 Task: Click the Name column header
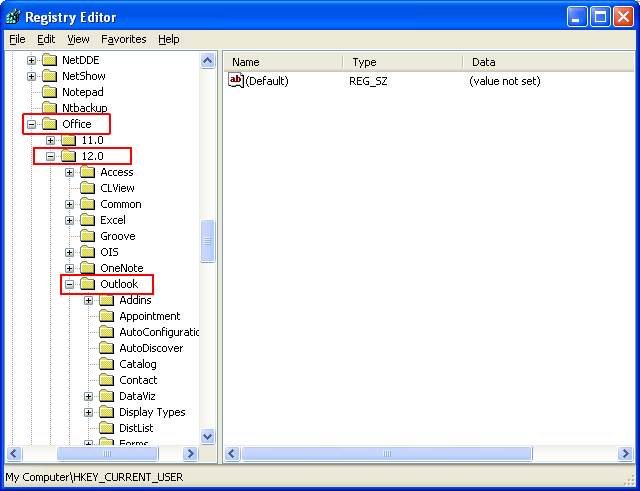point(283,62)
